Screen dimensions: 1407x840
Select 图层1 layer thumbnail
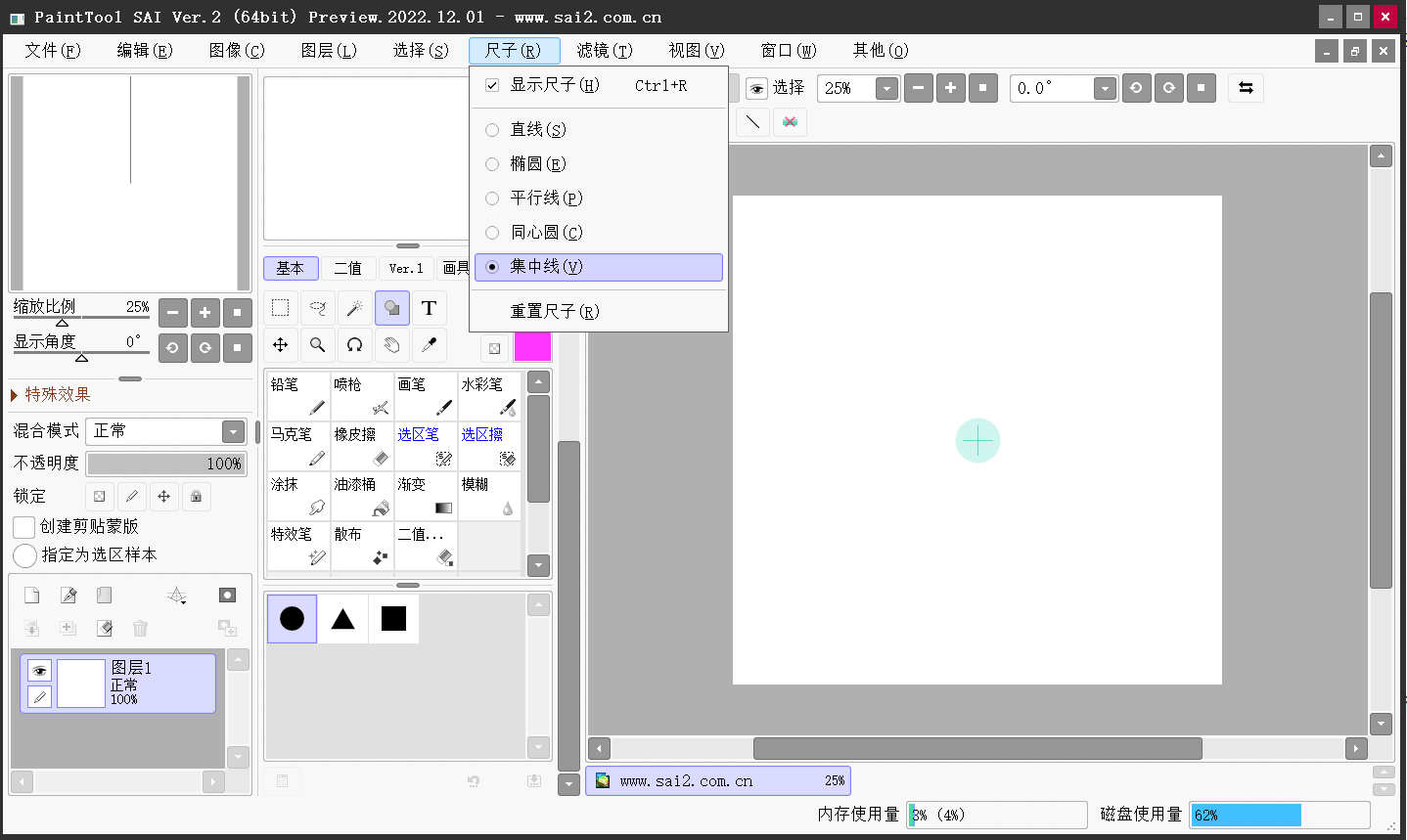click(81, 684)
